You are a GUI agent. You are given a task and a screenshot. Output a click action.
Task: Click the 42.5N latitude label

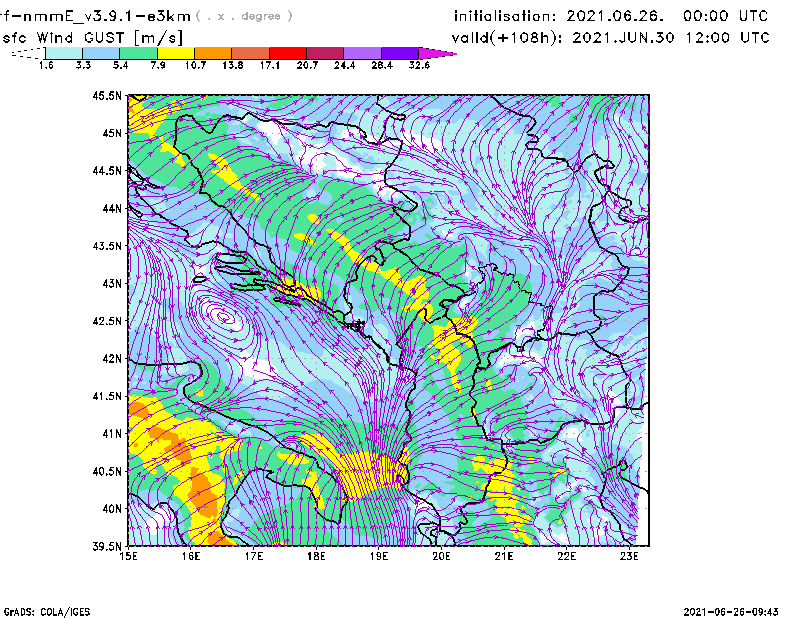(108, 321)
